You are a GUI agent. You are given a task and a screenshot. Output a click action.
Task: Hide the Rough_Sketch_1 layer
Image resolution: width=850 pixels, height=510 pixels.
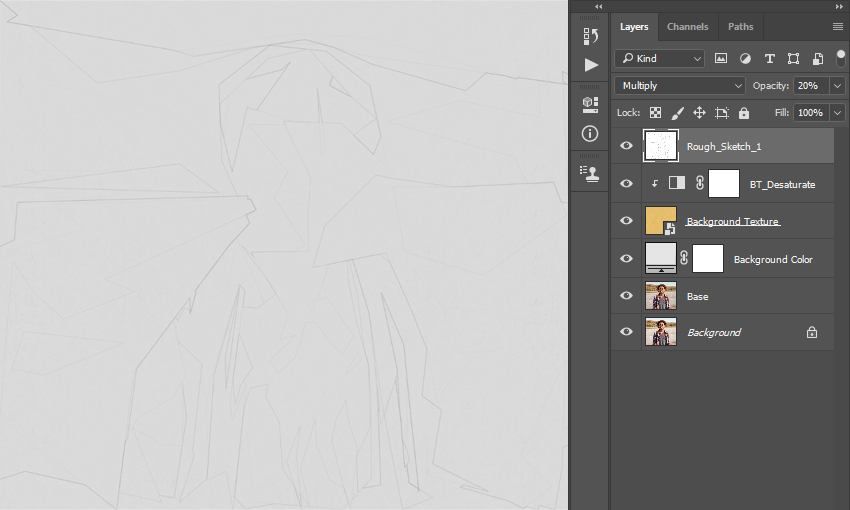(x=626, y=145)
